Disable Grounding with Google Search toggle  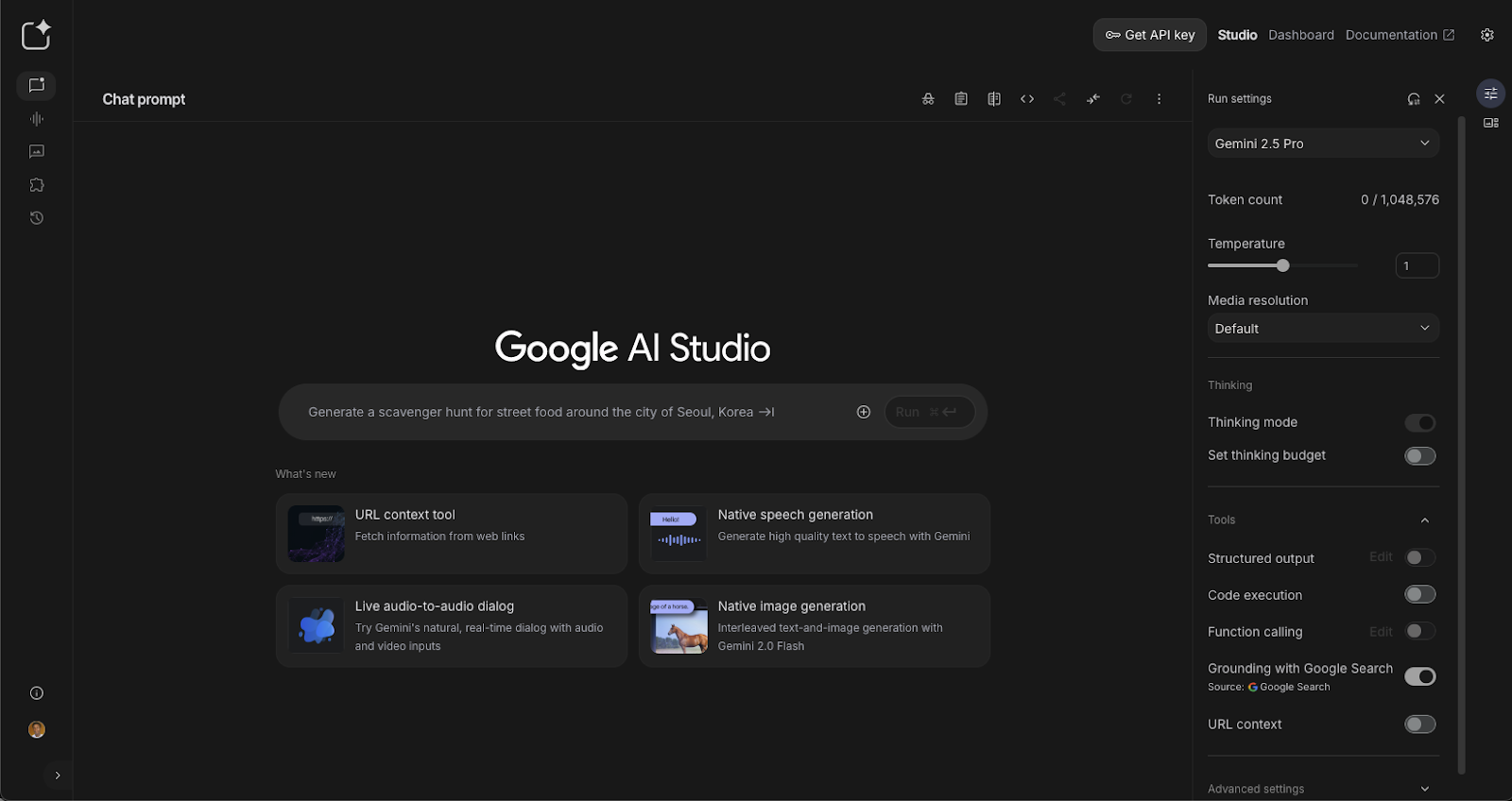[x=1419, y=676]
